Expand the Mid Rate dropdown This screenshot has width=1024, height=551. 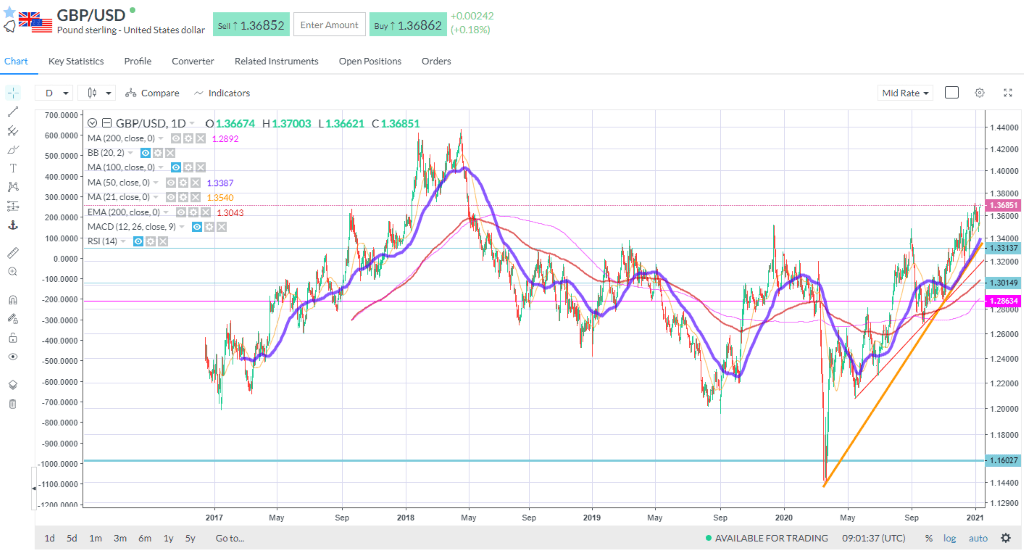click(904, 93)
